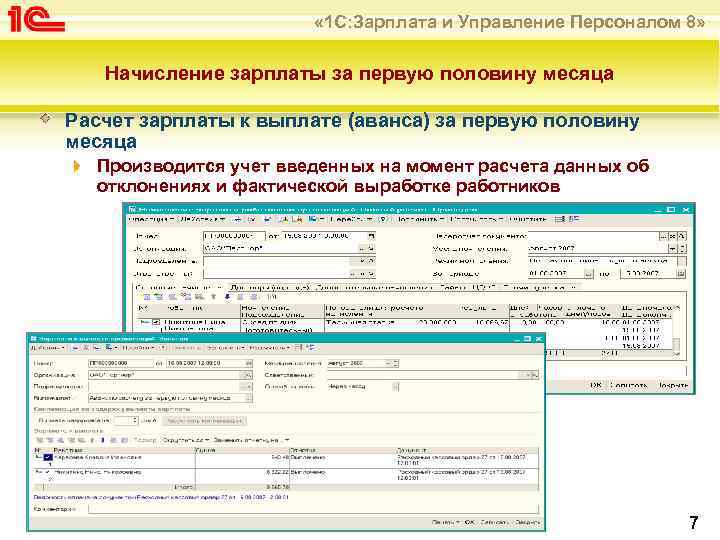The image size is (720, 540).
Task: Click Закрыть button in back accrual window
Action: 673,385
